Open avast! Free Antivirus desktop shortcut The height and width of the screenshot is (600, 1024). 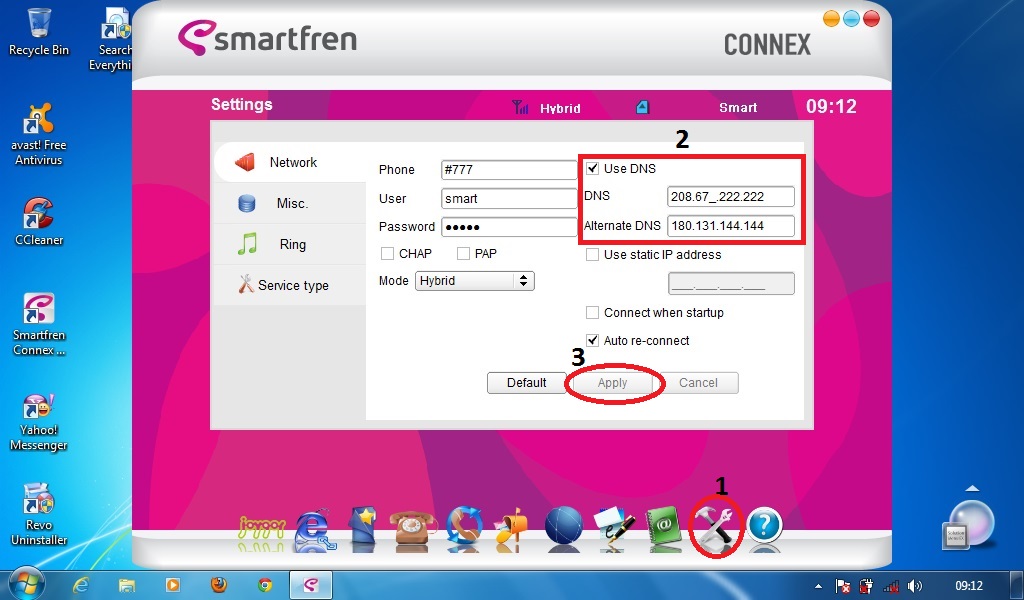[x=39, y=134]
